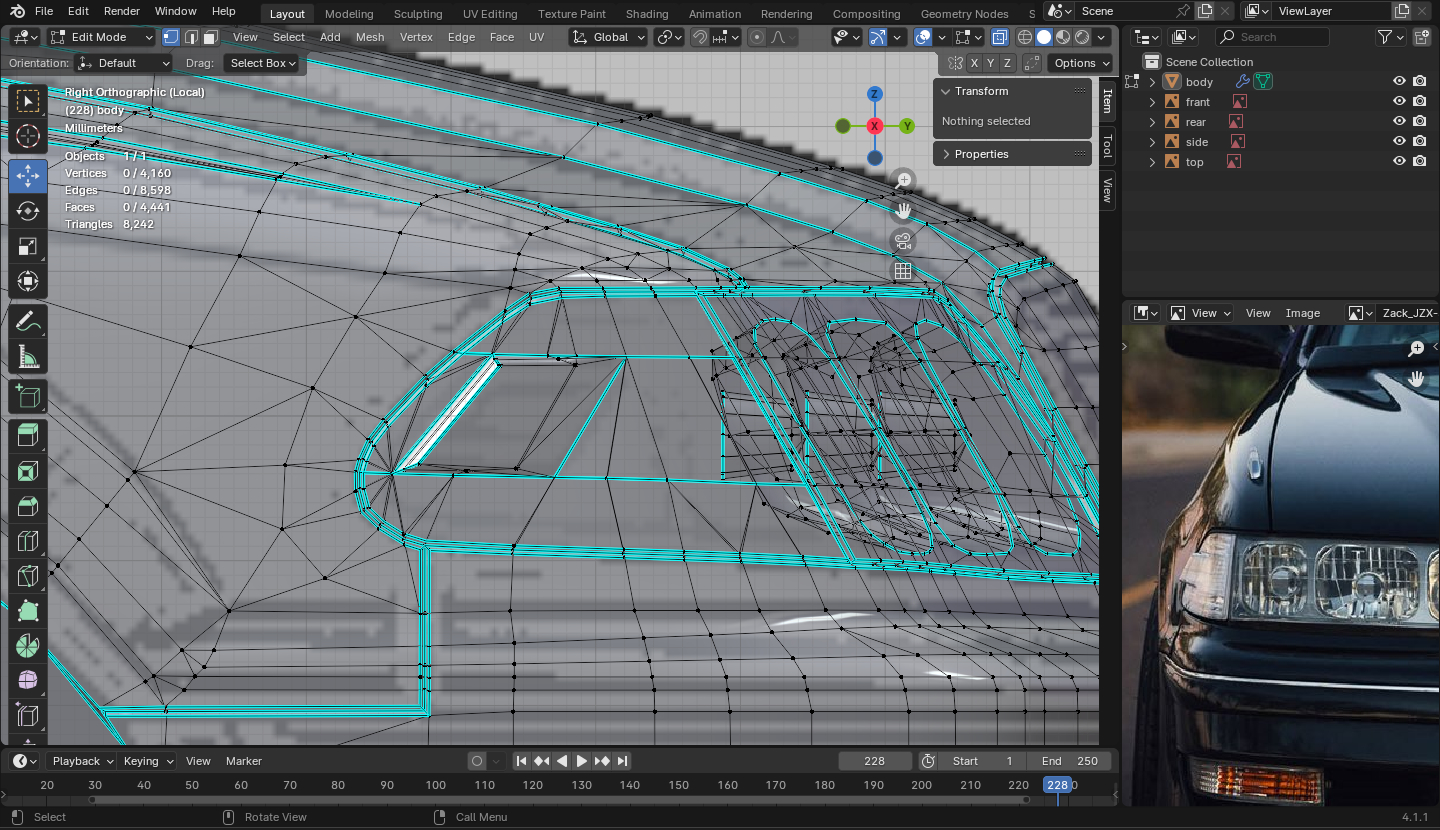Viewport: 1440px width, 830px height.
Task: Open the Edit Mode dropdown
Action: (102, 37)
